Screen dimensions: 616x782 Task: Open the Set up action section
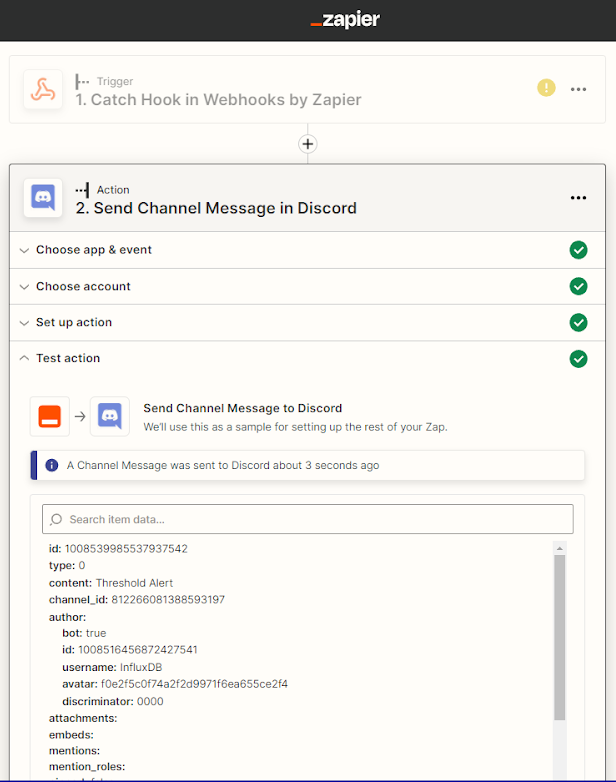point(74,322)
